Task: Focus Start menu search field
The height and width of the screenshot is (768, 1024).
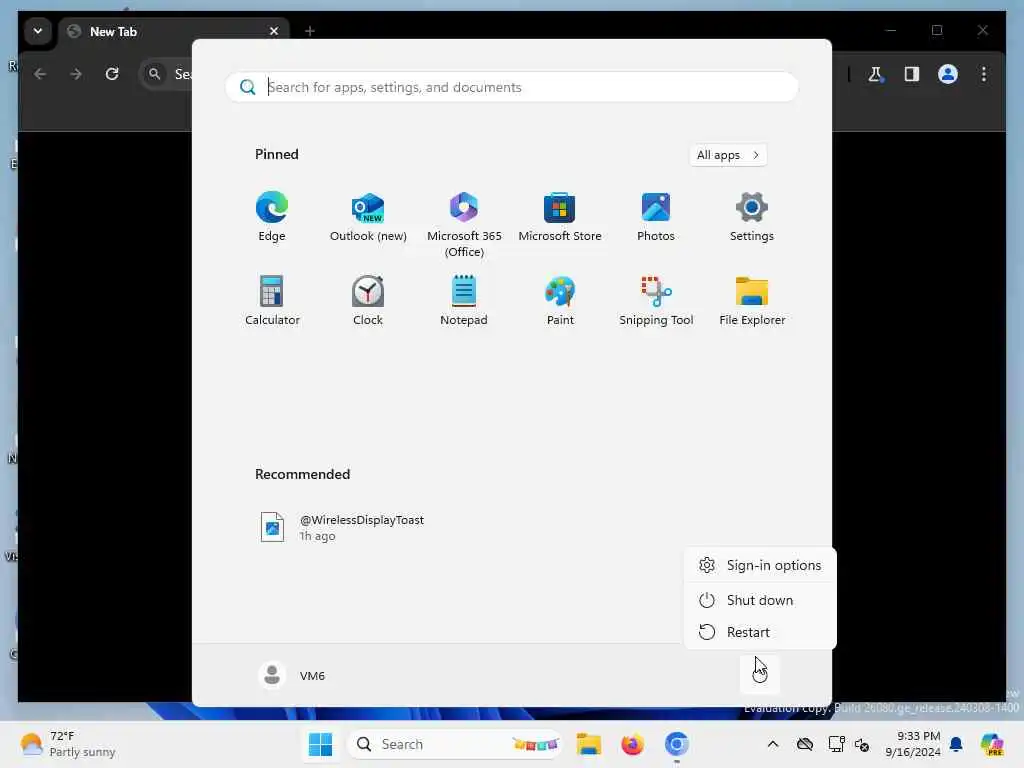Action: 511,87
